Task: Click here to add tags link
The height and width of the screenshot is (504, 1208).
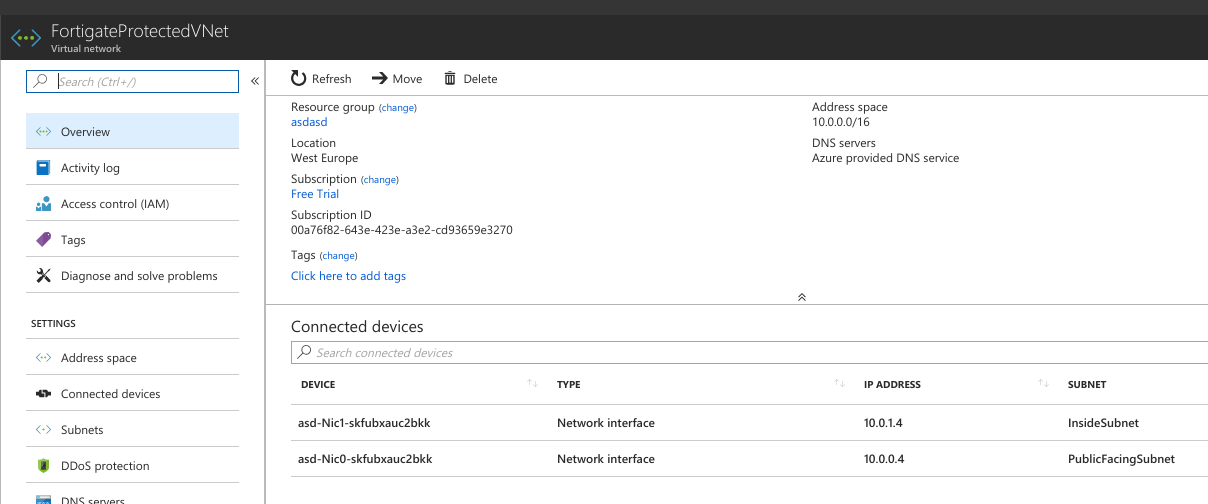Action: 348,276
